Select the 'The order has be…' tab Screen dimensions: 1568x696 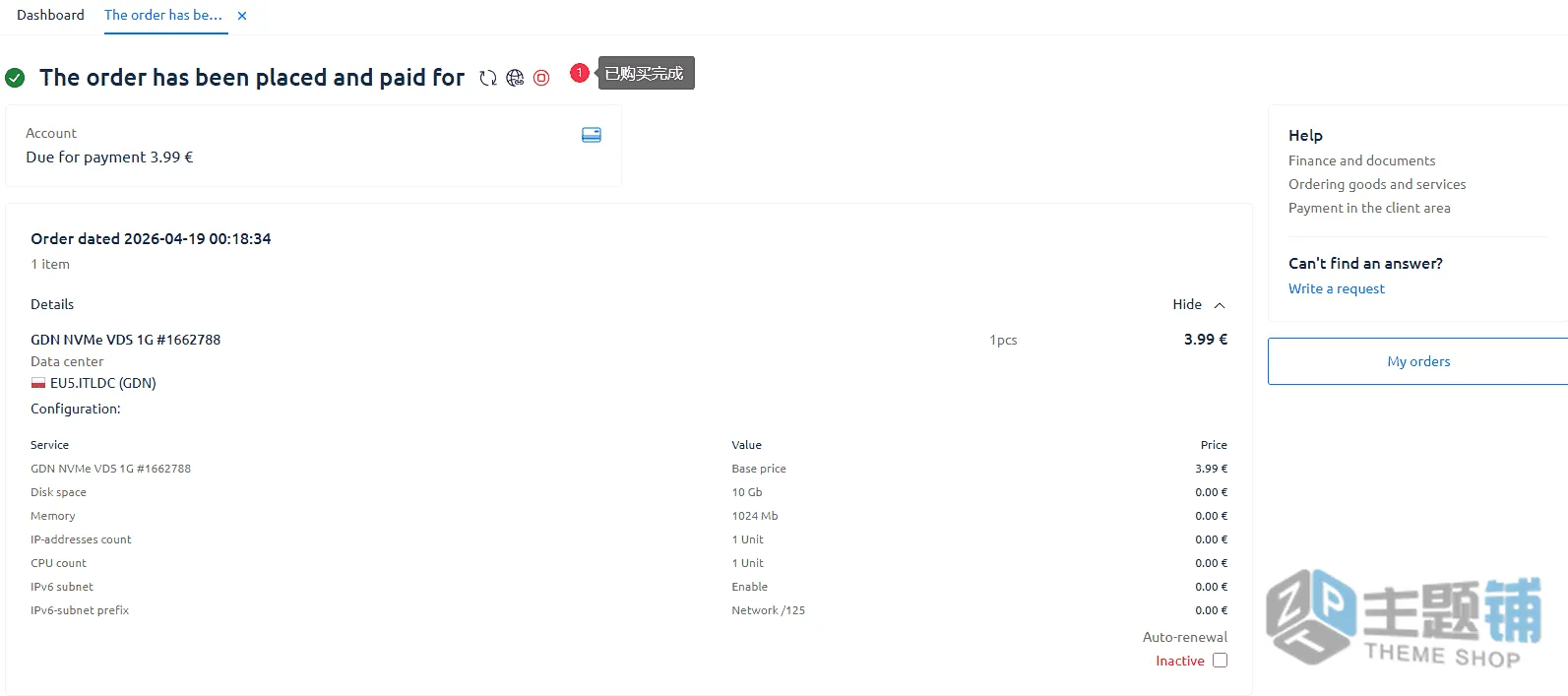point(163,15)
